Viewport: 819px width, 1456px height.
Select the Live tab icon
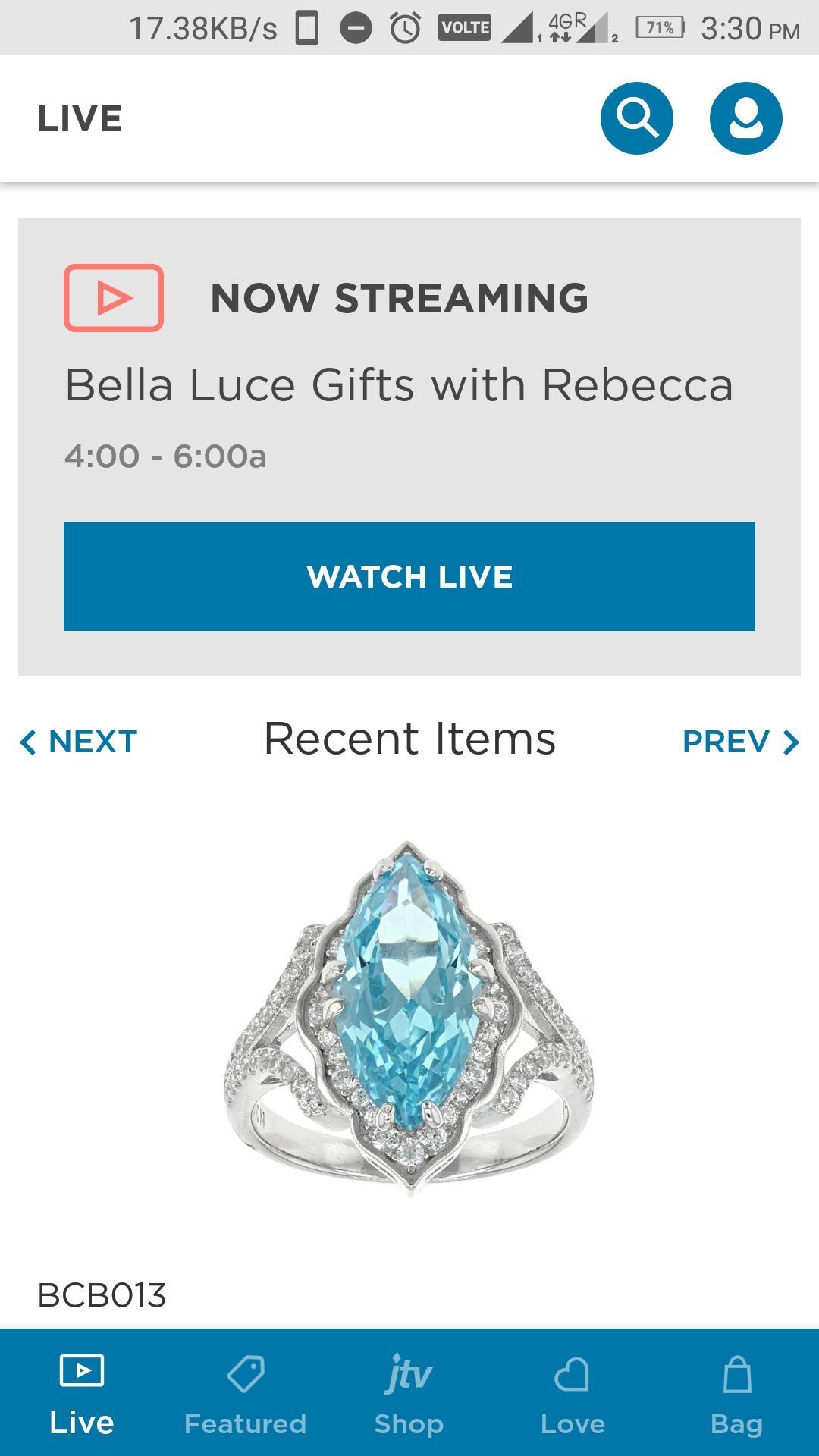pyautogui.click(x=81, y=1371)
